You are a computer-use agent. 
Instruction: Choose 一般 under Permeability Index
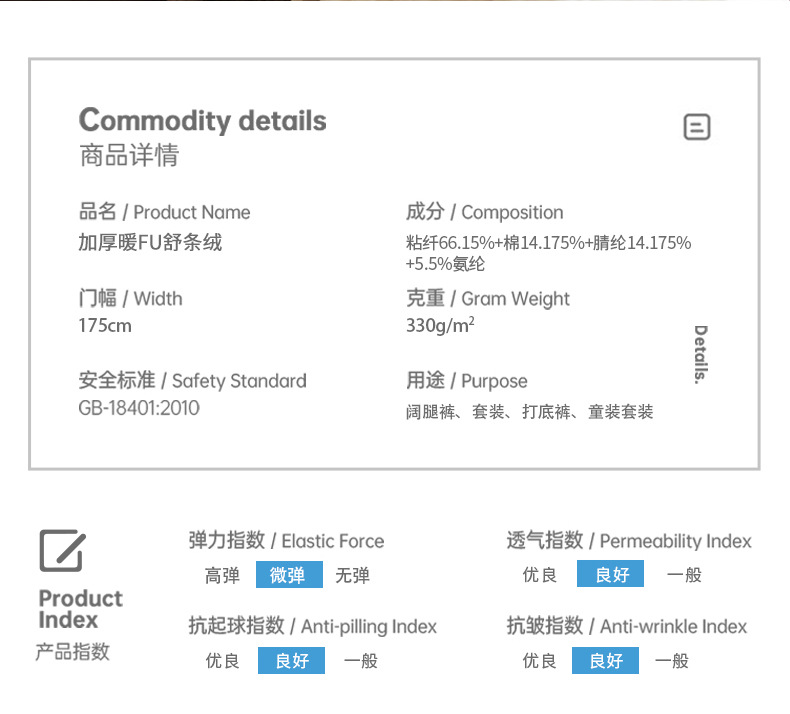tap(684, 574)
